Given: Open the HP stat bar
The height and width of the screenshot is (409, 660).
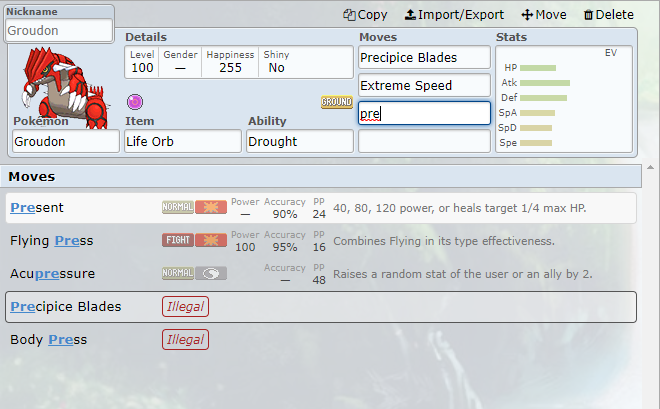Looking at the screenshot, I should 538,68.
